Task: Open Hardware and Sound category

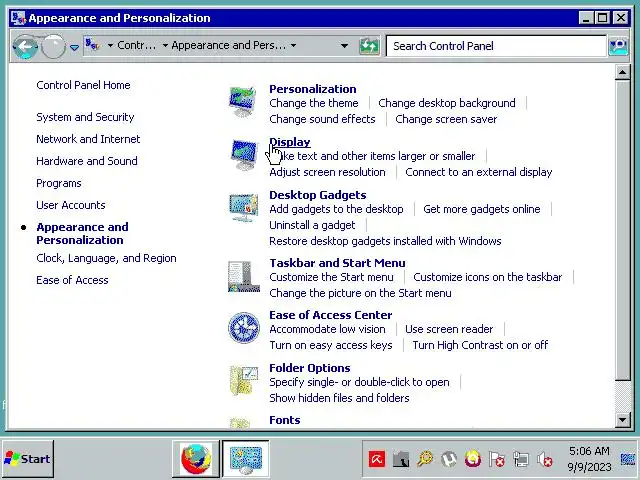Action: point(87,161)
